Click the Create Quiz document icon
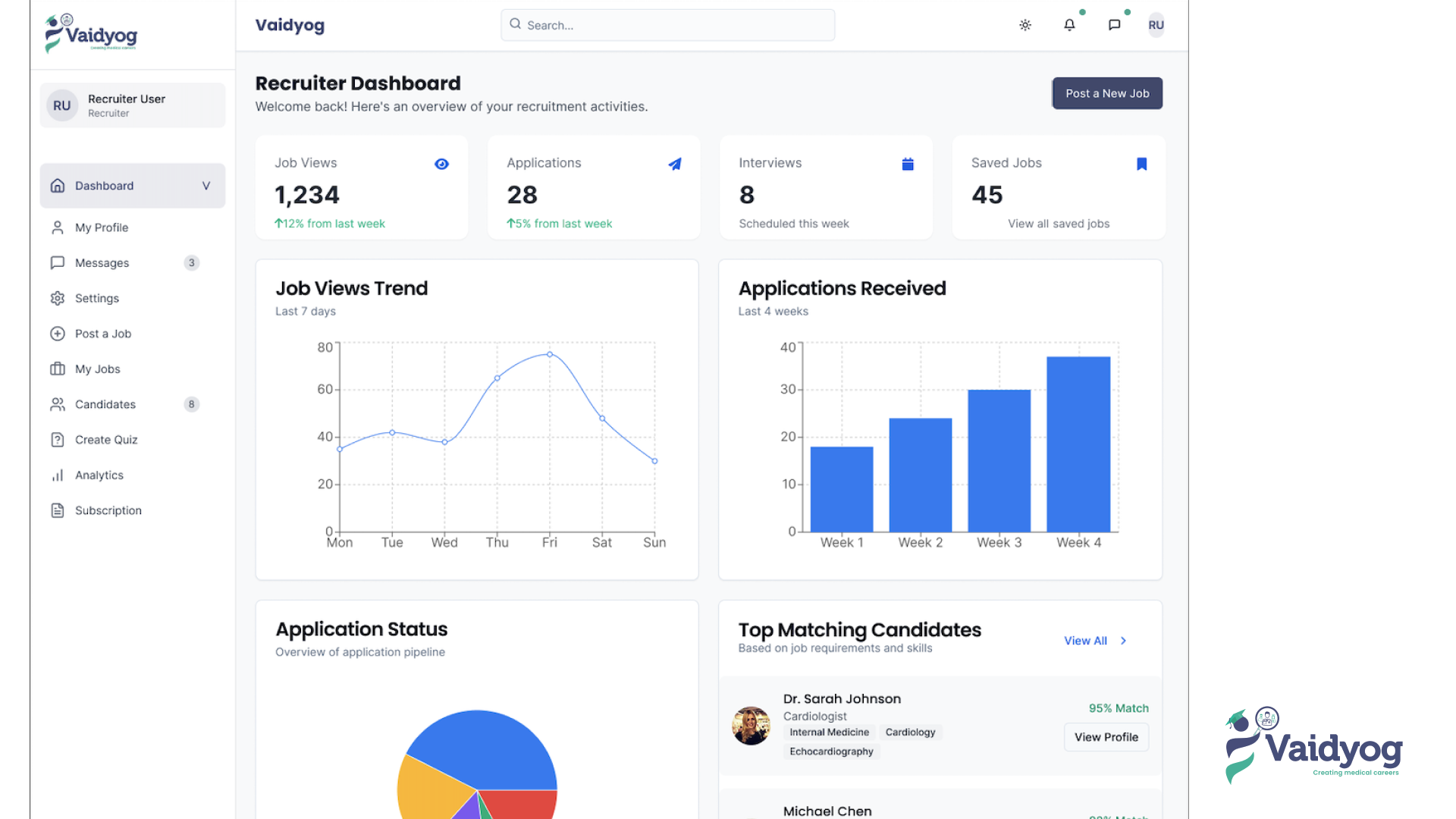 58,440
